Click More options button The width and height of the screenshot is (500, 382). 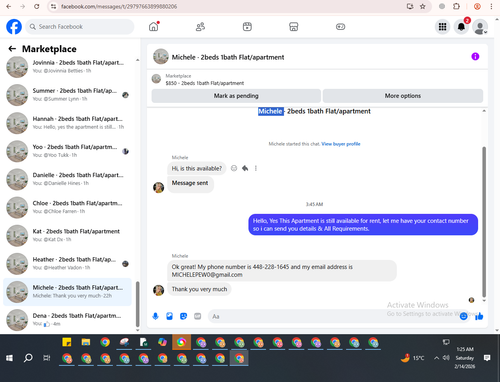tap(403, 96)
